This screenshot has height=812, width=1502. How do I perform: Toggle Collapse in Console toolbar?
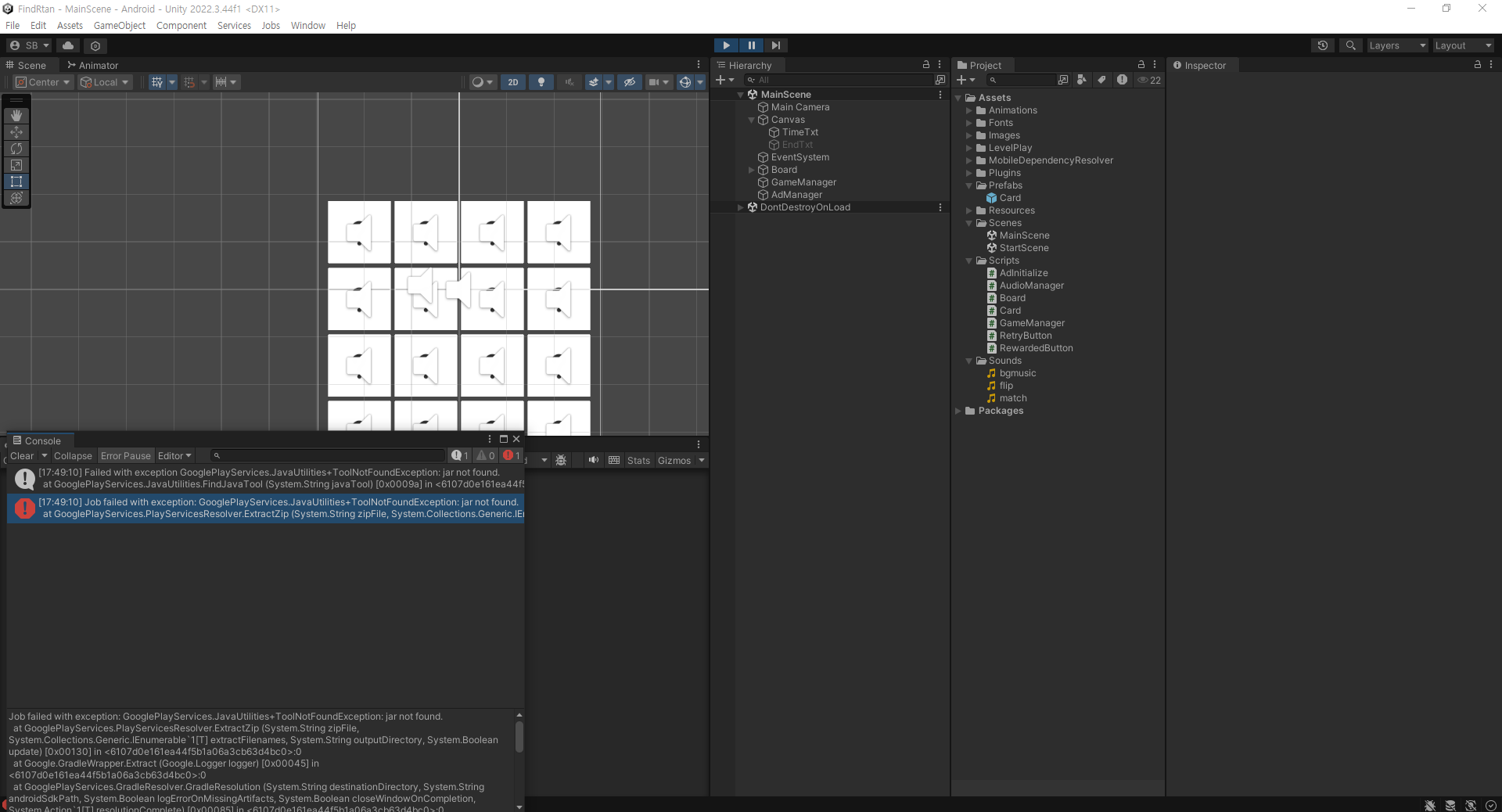pyautogui.click(x=73, y=456)
